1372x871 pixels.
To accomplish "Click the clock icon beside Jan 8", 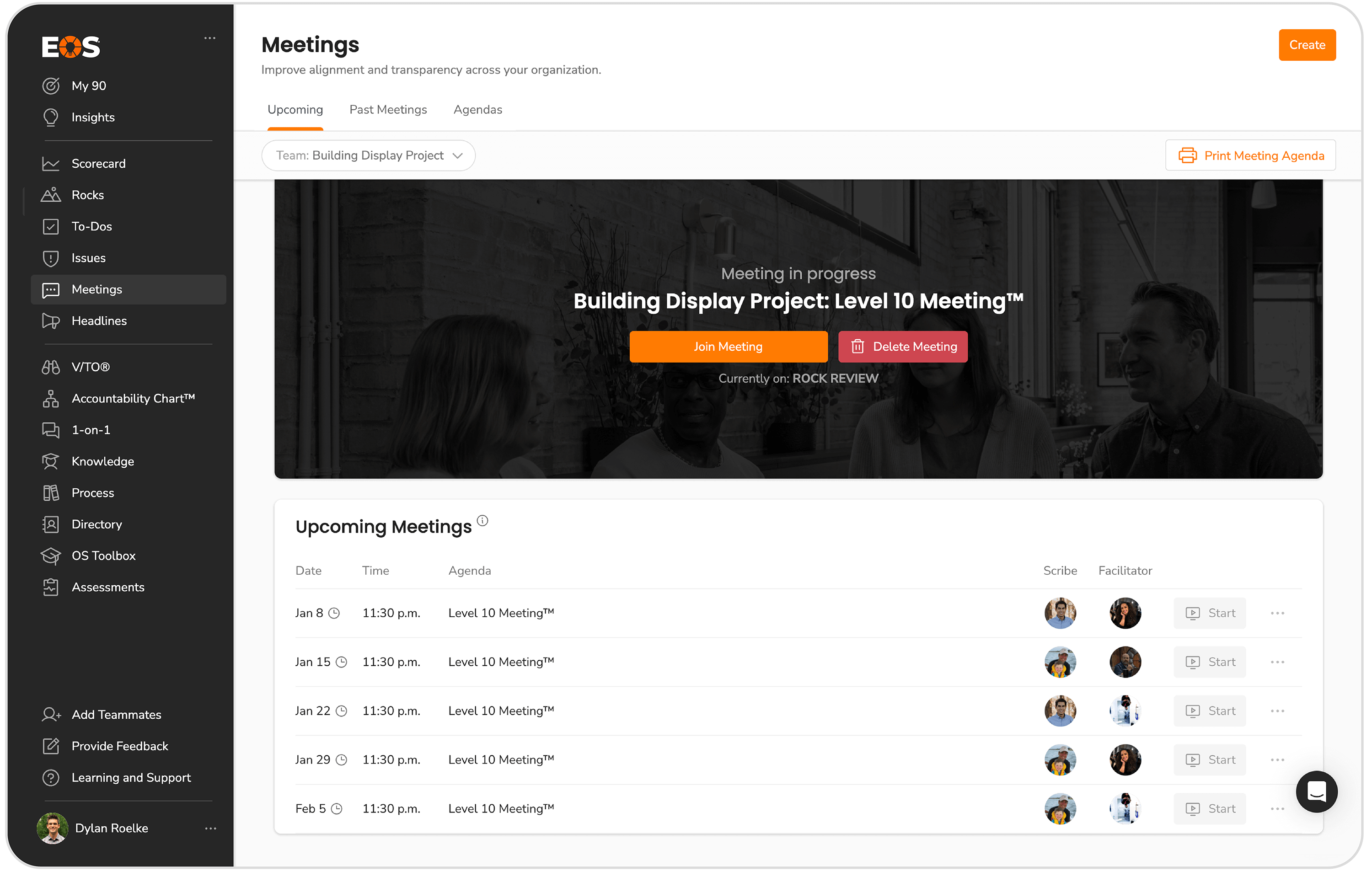I will coord(334,614).
